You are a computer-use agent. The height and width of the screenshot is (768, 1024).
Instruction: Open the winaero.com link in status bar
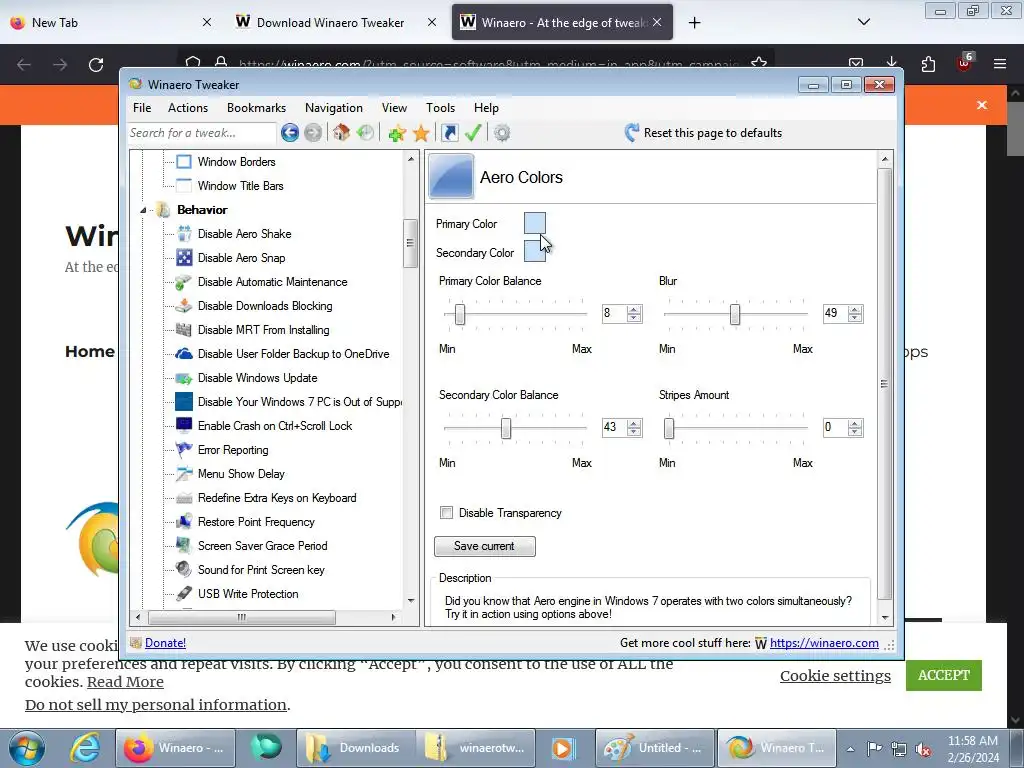coord(824,643)
